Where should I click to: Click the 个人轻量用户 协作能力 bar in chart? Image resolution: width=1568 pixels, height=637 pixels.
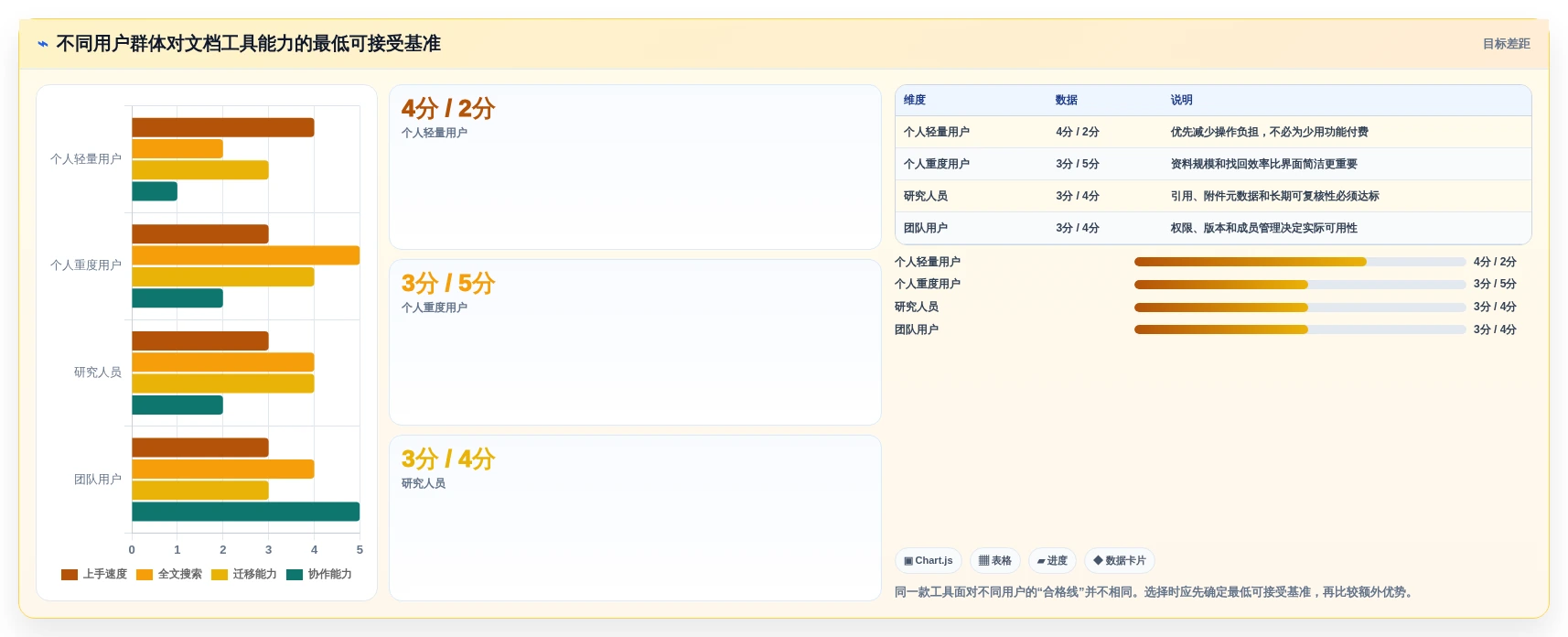coord(155,192)
